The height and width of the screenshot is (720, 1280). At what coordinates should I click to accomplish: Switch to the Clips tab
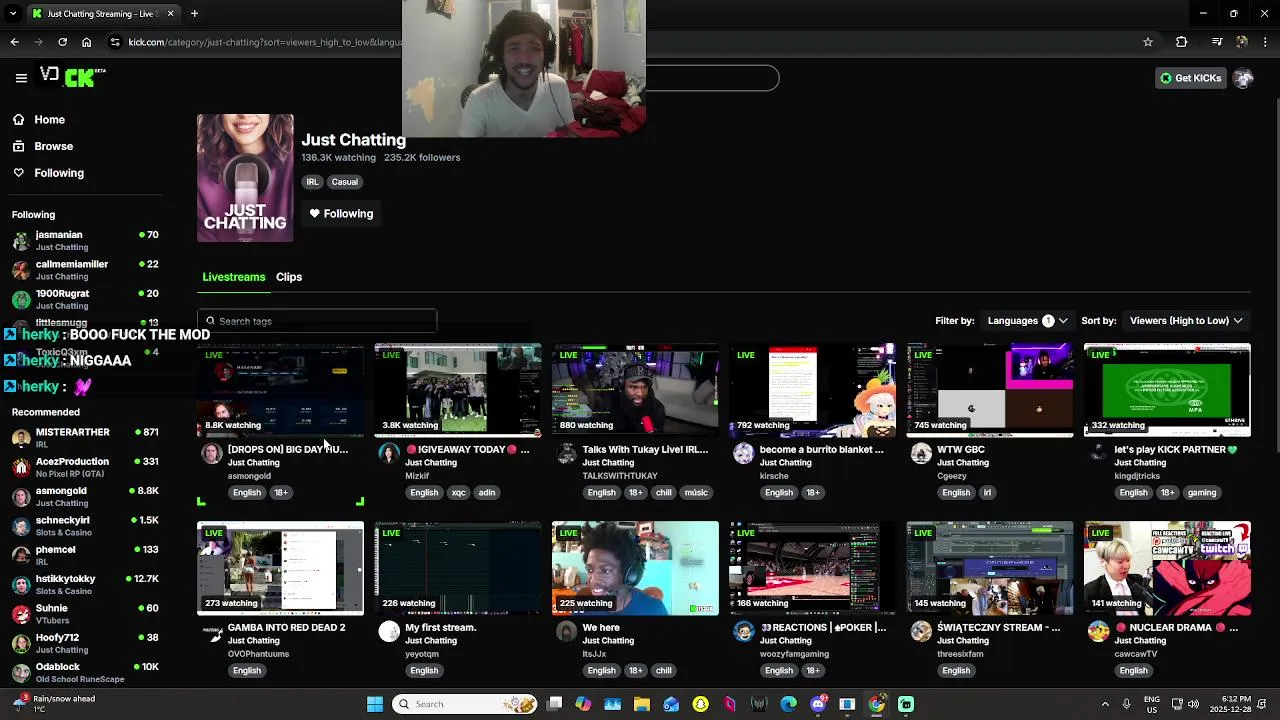pyautogui.click(x=289, y=277)
